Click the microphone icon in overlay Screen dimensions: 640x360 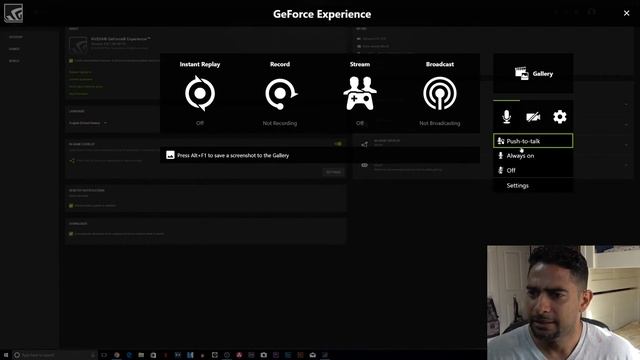tap(507, 117)
